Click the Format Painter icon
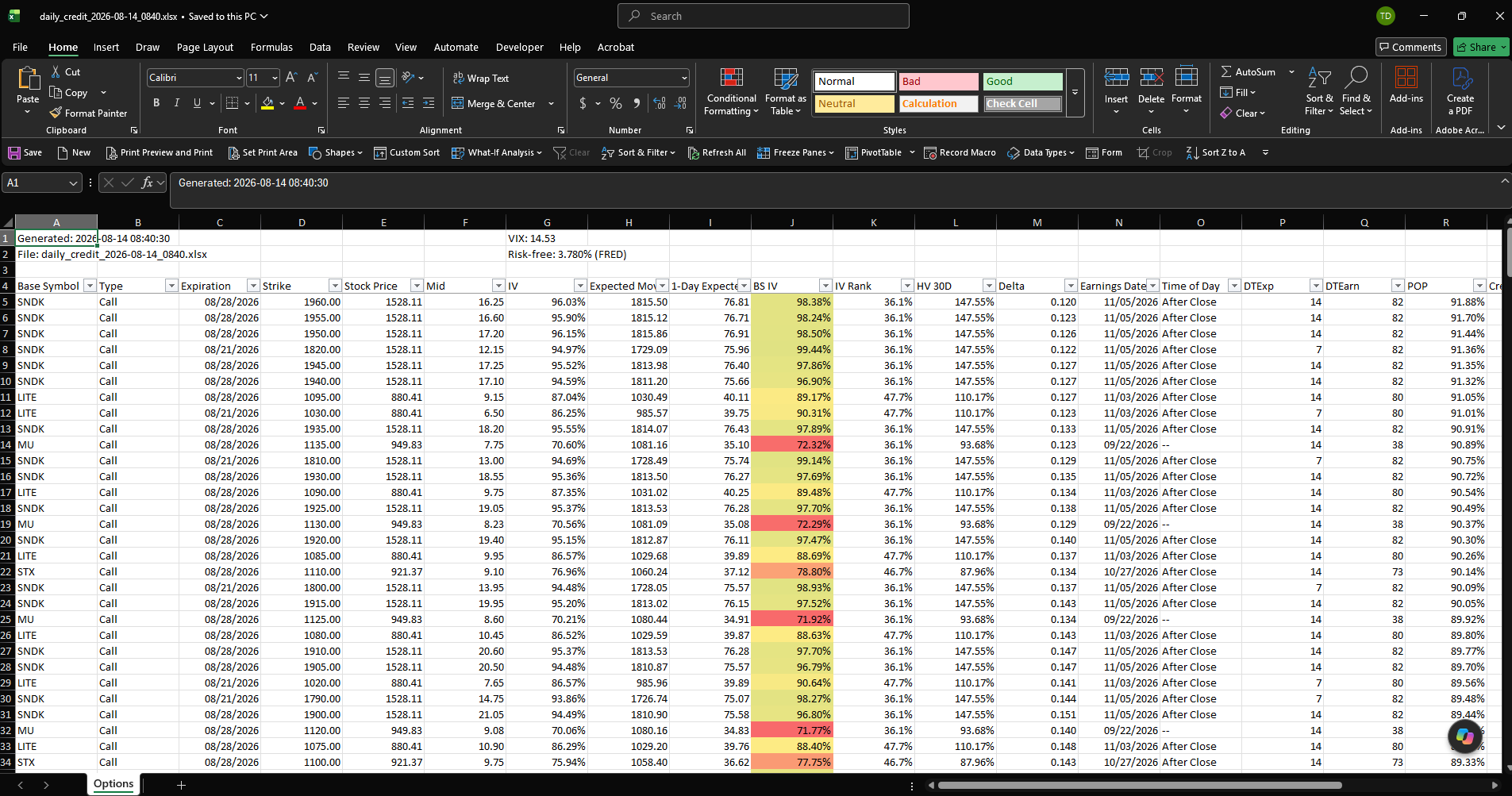This screenshot has width=1512, height=796. [x=56, y=113]
